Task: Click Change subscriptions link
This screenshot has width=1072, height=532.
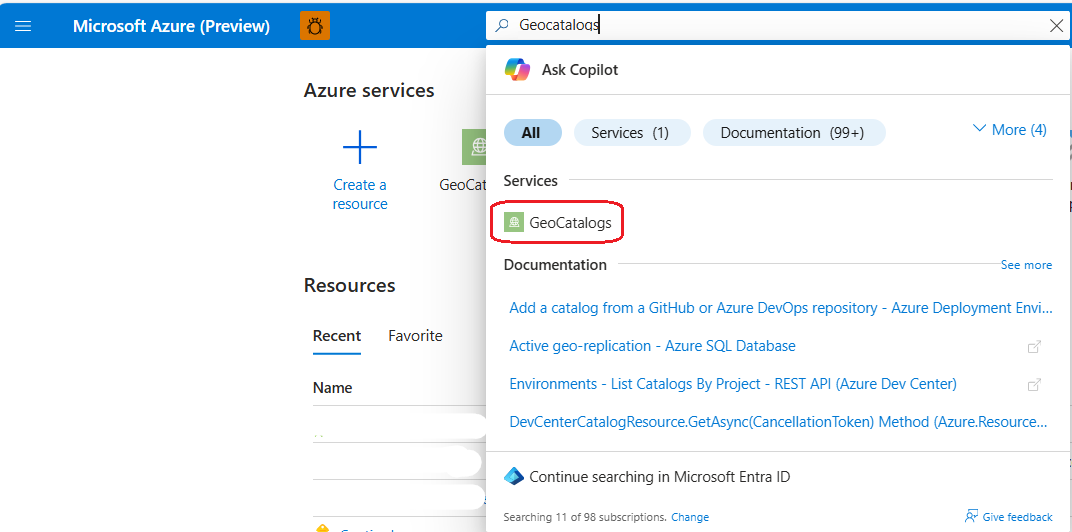Action: [690, 517]
